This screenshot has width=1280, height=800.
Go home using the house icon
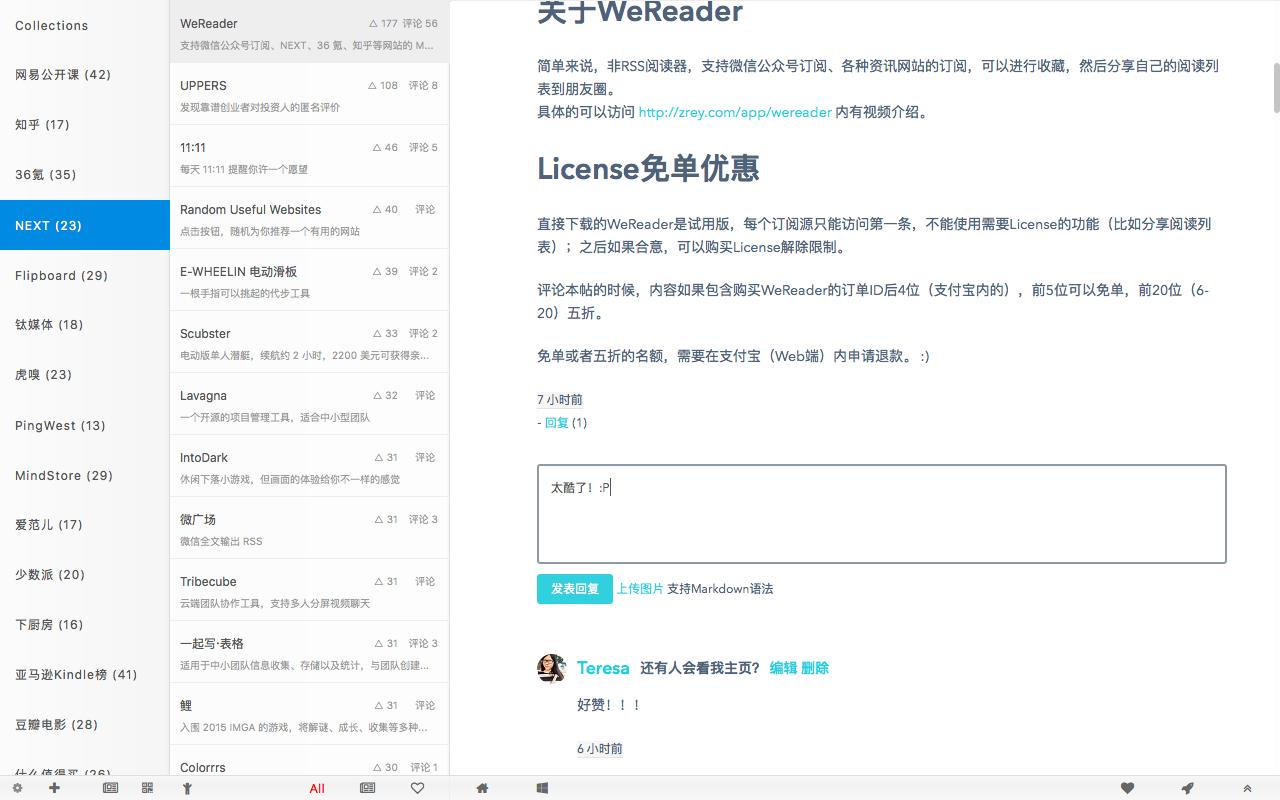[482, 788]
